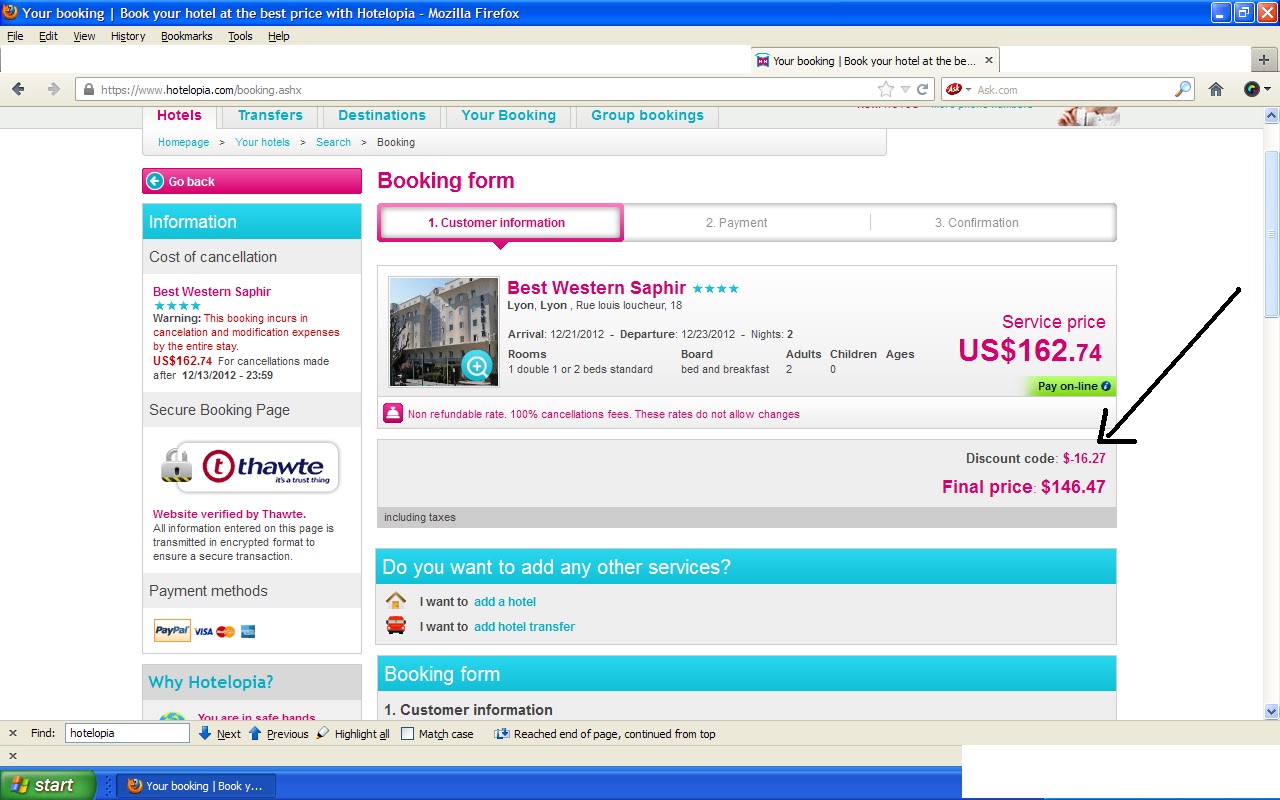The image size is (1280, 800).
Task: Click the American Express logo
Action: click(248, 632)
